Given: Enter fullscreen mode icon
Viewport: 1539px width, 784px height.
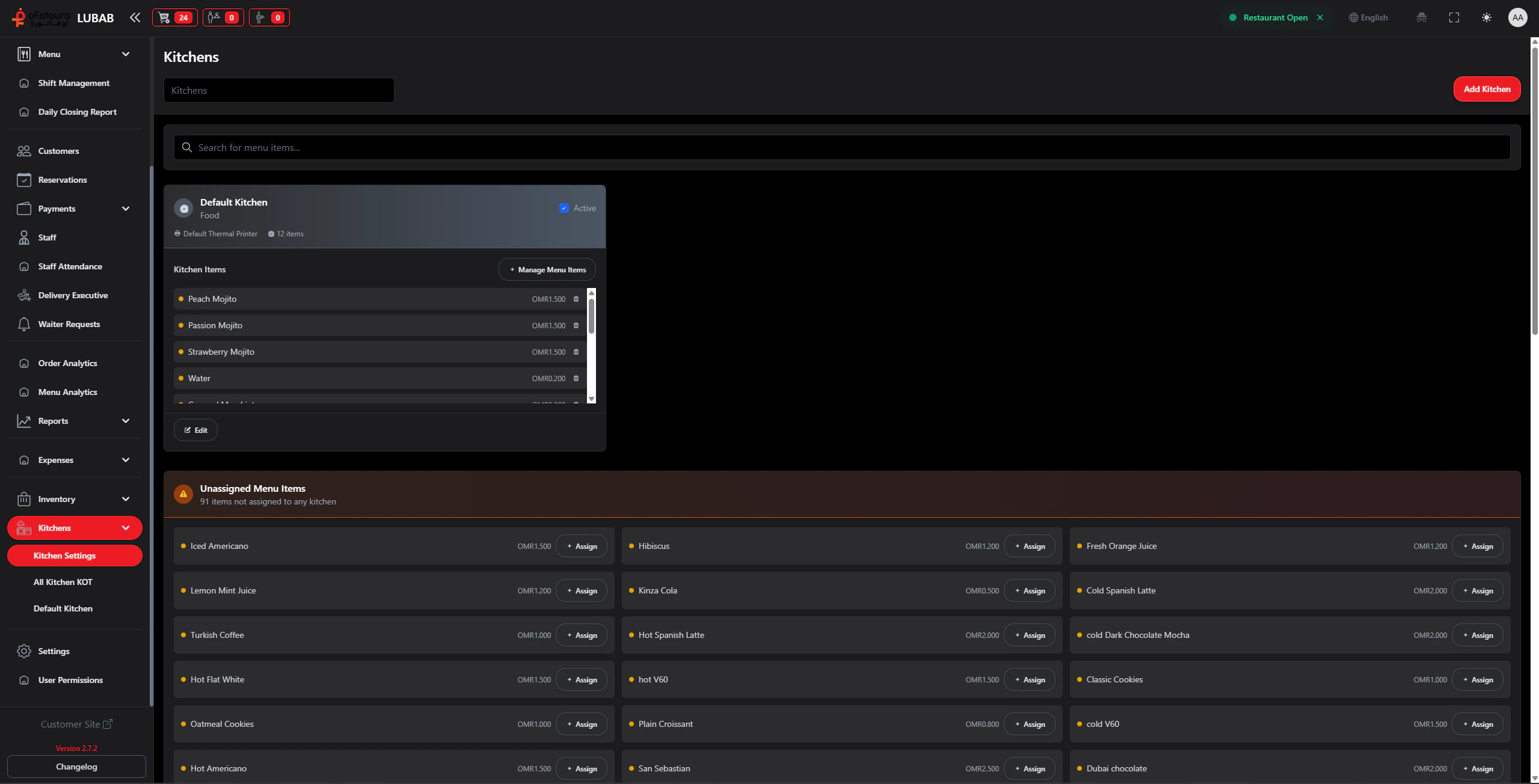Looking at the screenshot, I should coord(1454,17).
